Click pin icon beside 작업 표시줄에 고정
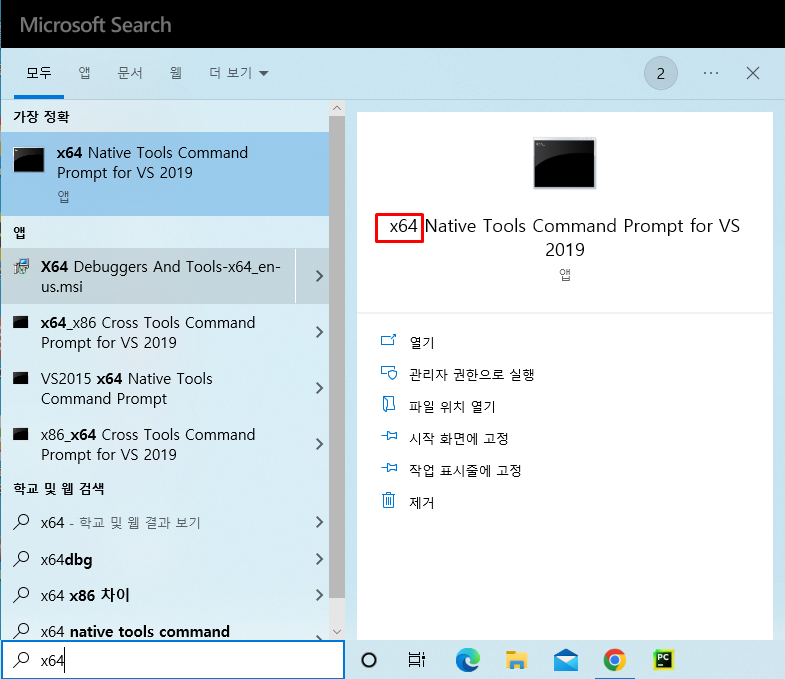The image size is (785, 679). pyautogui.click(x=389, y=468)
